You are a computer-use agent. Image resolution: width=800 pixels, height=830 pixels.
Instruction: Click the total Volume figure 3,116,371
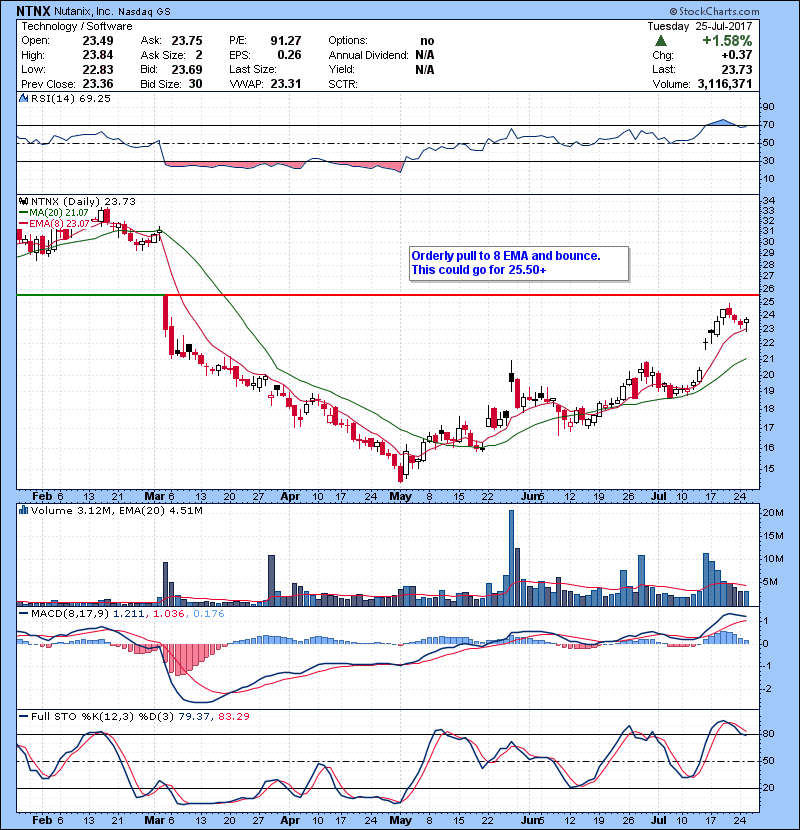[x=725, y=84]
